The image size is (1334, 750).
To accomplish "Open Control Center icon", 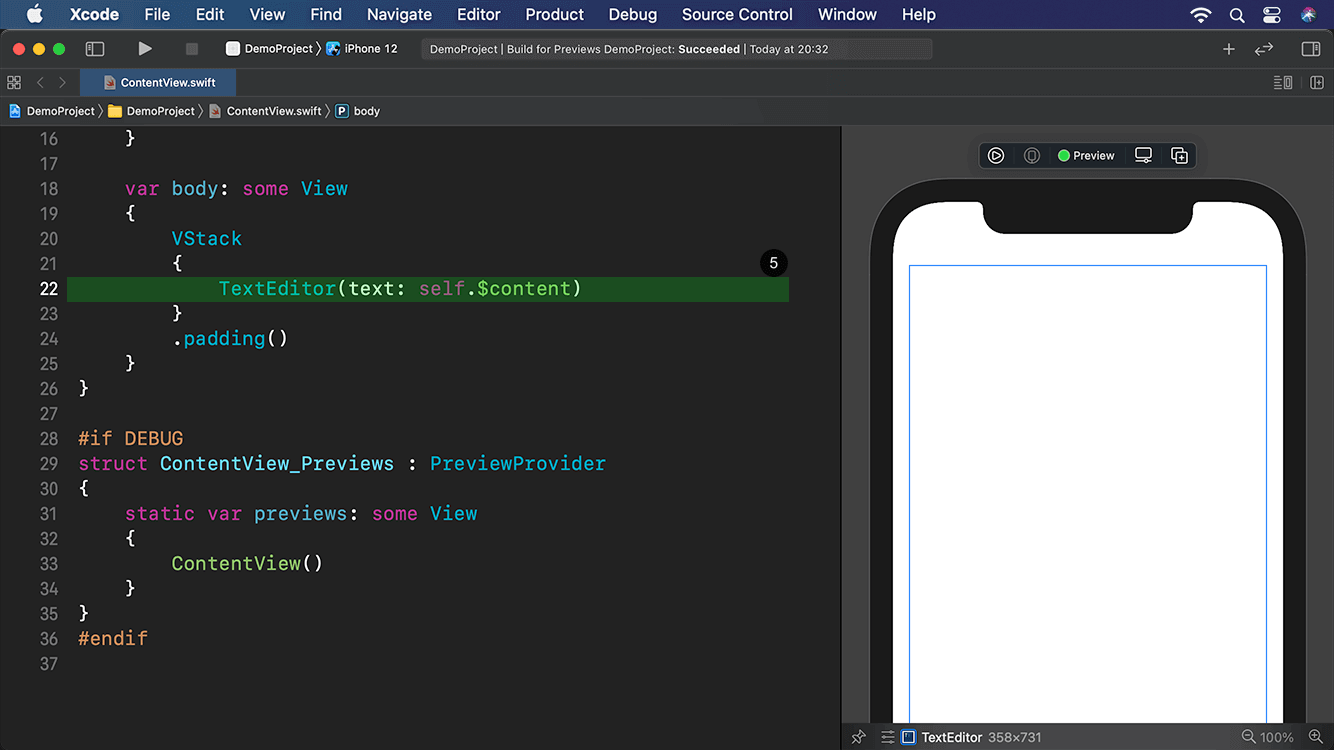I will pos(1272,15).
